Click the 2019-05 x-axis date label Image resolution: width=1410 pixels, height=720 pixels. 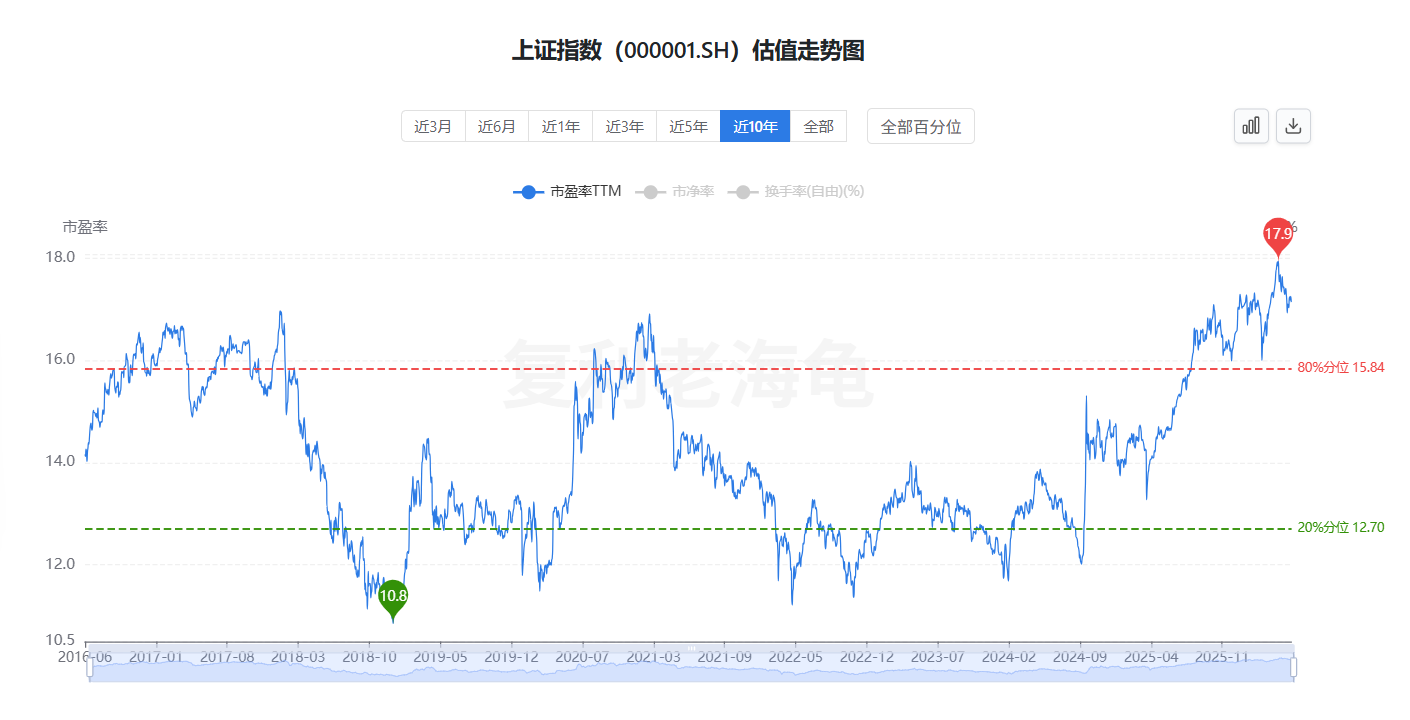(440, 657)
